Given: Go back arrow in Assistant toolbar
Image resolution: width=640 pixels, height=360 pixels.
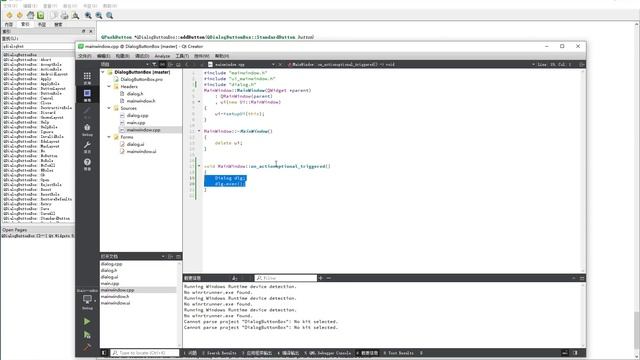Looking at the screenshot, I should [9, 16].
